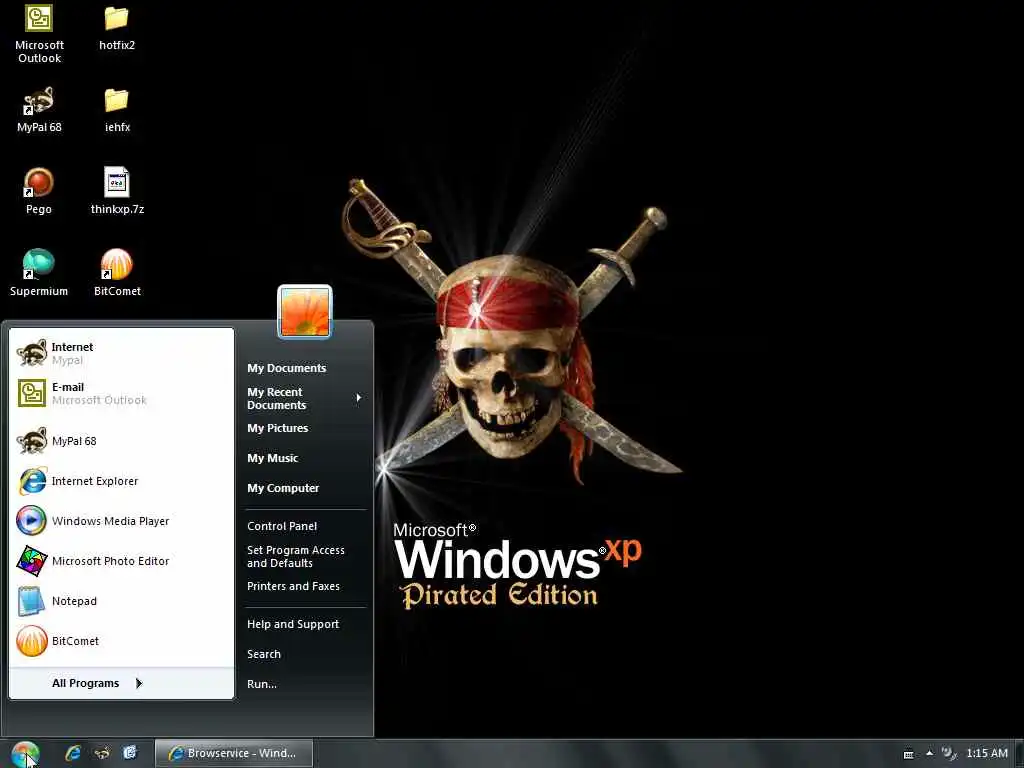This screenshot has height=768, width=1024.
Task: Open My Music folder link
Action: pos(272,458)
